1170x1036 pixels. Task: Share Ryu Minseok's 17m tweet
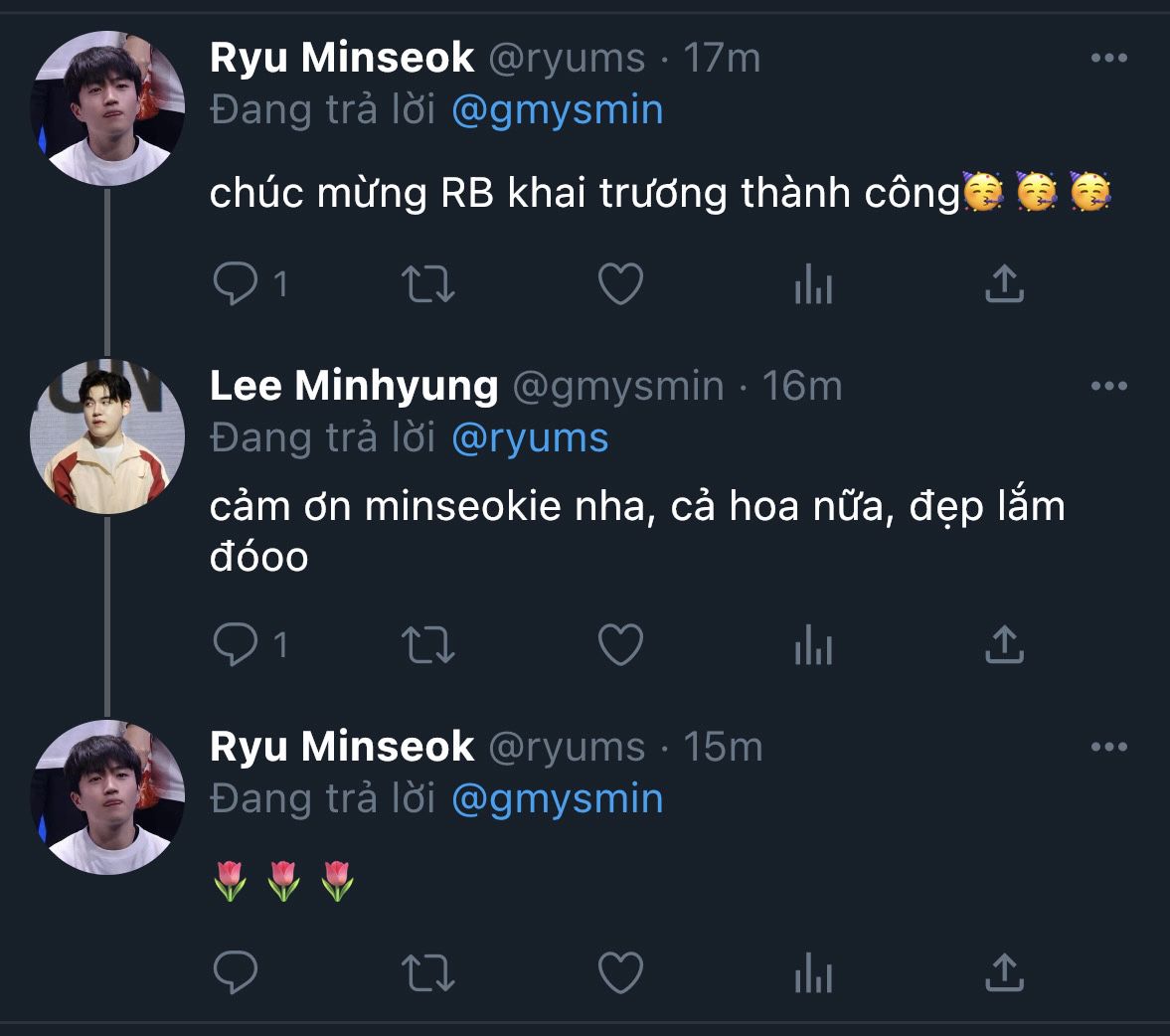pyautogui.click(x=1004, y=284)
